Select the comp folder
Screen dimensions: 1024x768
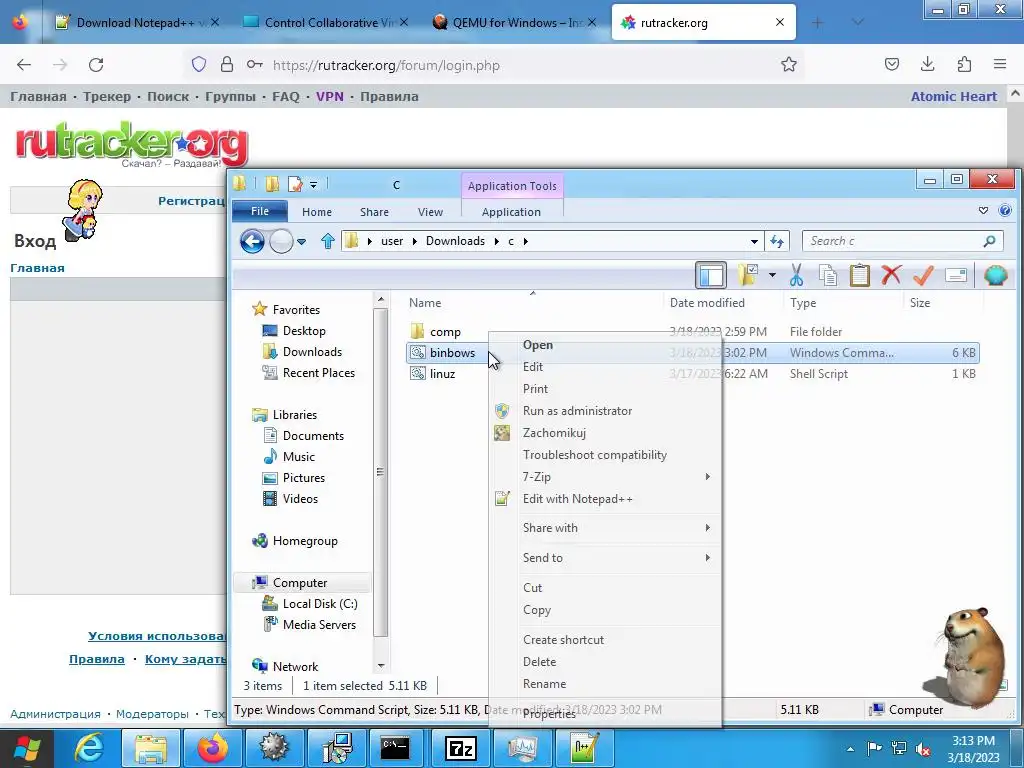coord(445,332)
